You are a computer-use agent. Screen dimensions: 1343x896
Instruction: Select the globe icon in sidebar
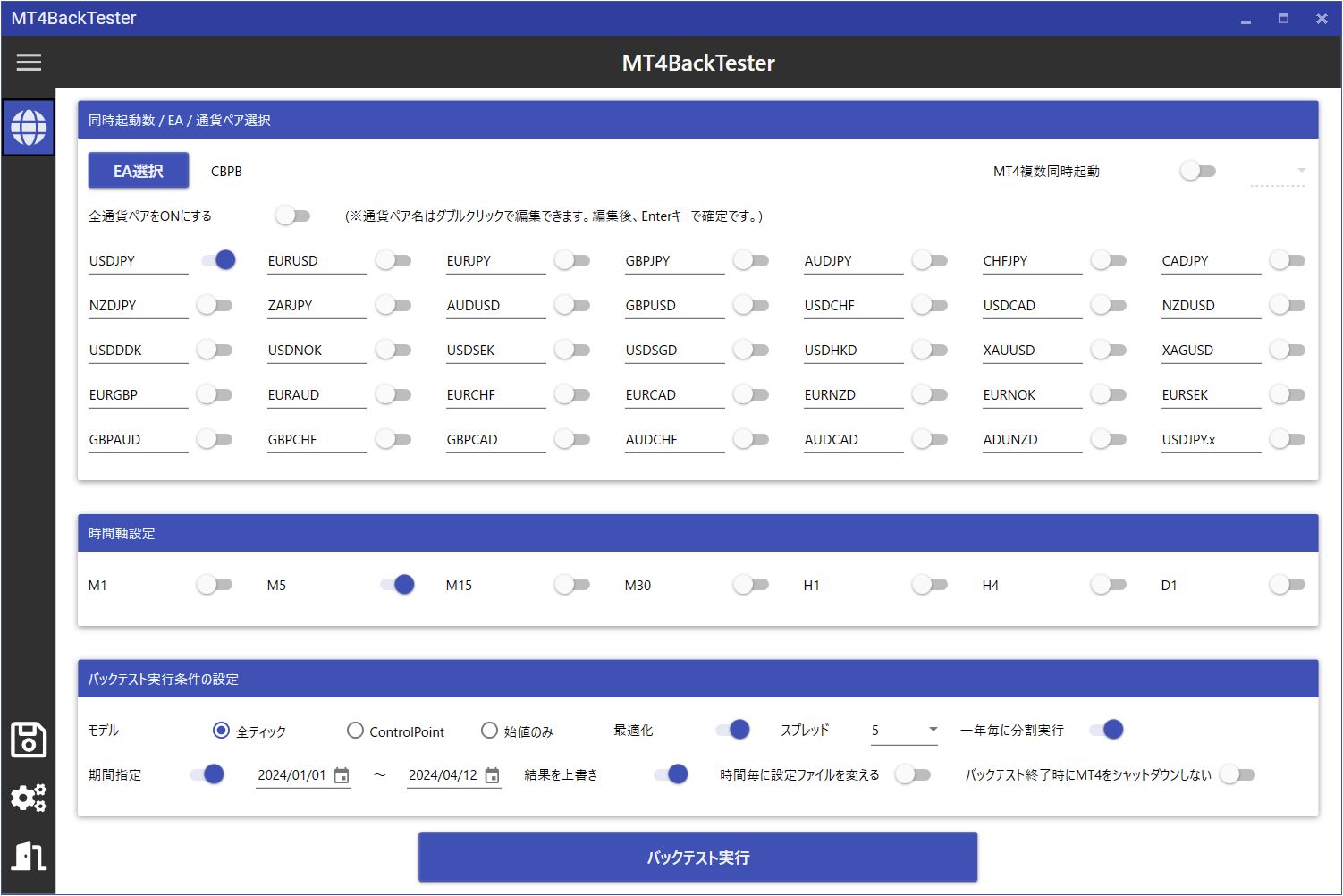coord(29,127)
